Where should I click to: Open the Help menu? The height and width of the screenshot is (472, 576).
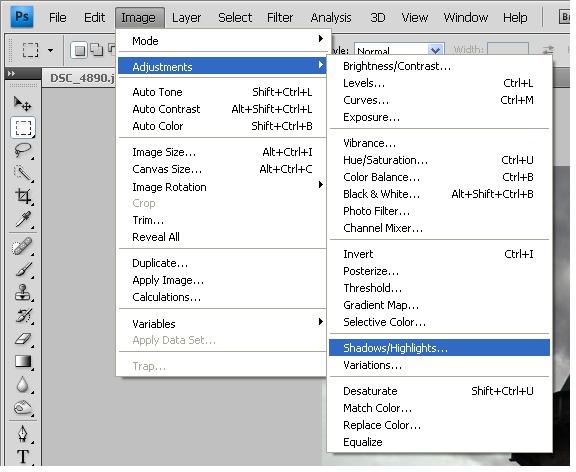coord(515,17)
